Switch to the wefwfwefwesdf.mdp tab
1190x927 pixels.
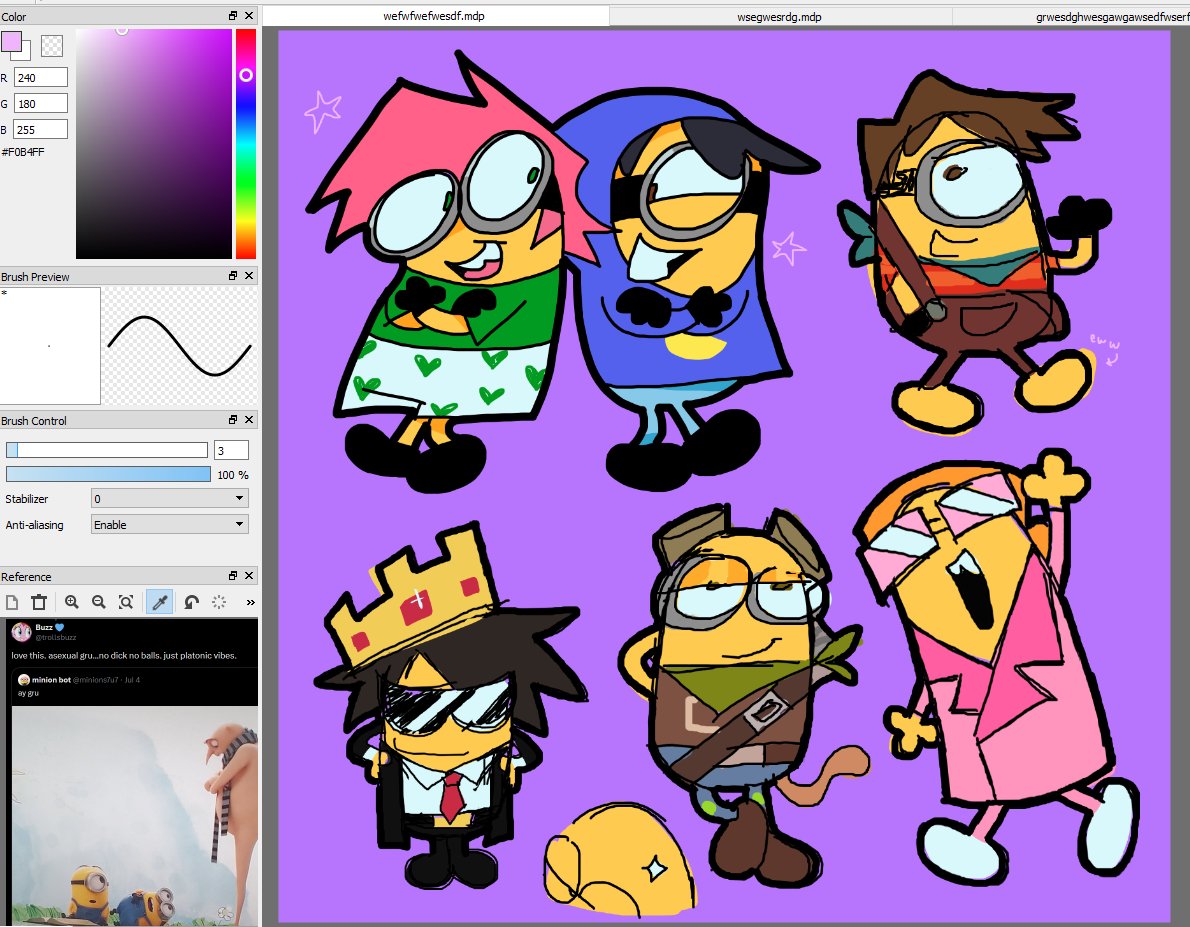[434, 16]
